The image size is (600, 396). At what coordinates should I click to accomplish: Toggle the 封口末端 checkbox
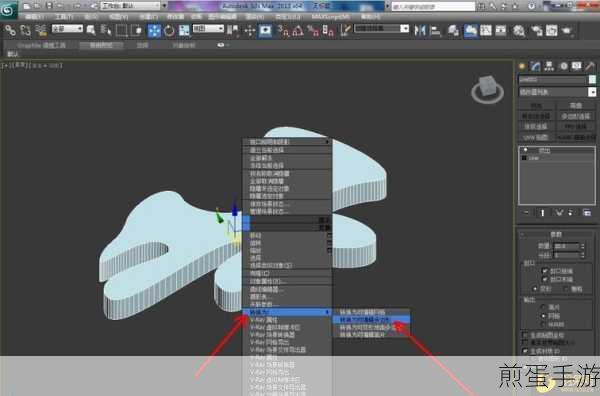[x=545, y=279]
